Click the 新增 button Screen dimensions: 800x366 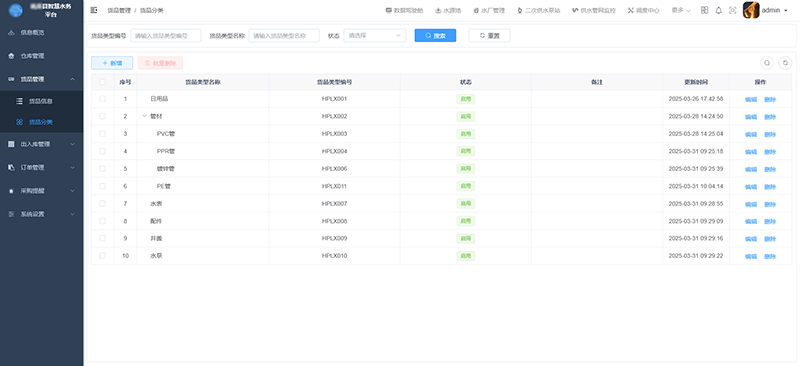coord(112,63)
